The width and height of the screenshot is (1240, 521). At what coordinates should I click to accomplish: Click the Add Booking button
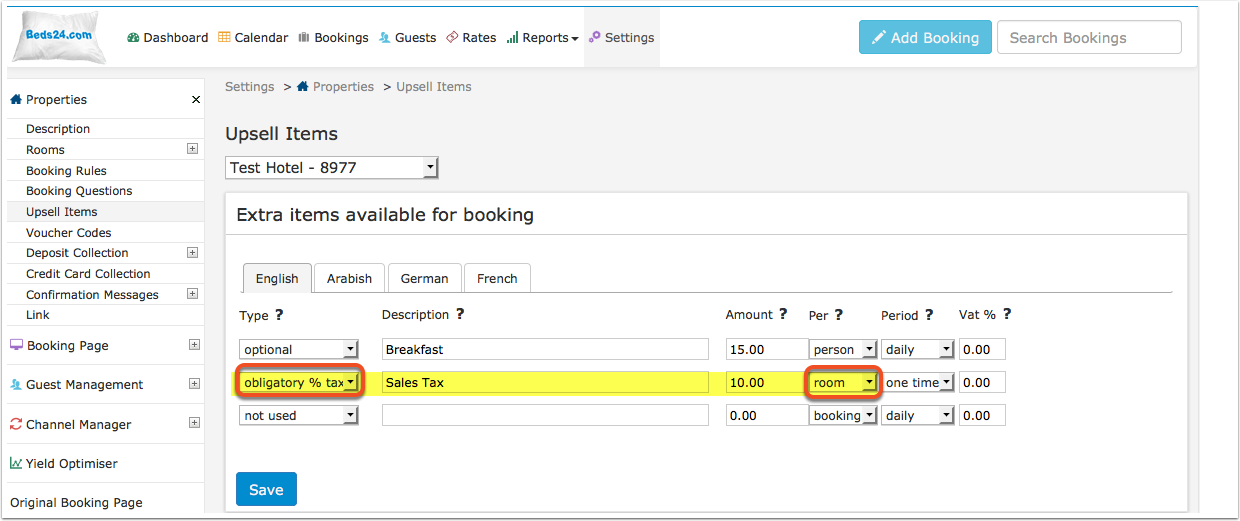[925, 37]
